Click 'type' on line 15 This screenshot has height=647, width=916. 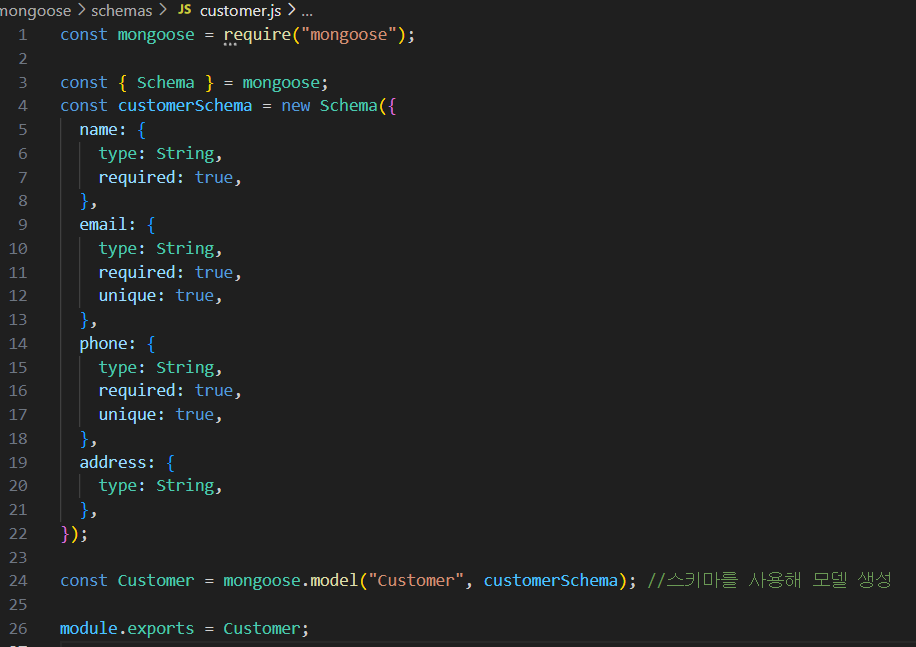(x=118, y=368)
